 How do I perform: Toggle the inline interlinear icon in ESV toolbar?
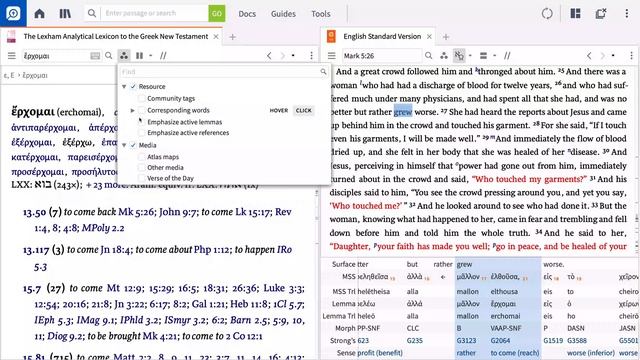[x=459, y=56]
